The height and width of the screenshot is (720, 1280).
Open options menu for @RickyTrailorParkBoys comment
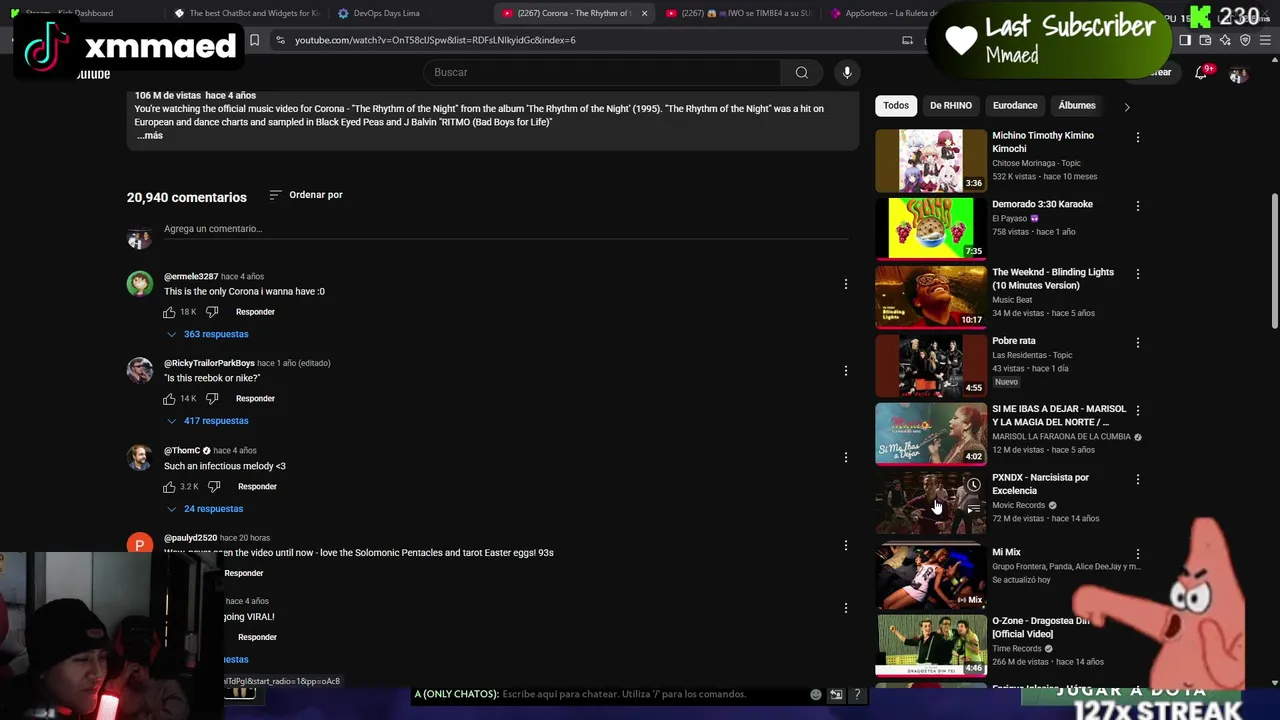click(x=846, y=371)
